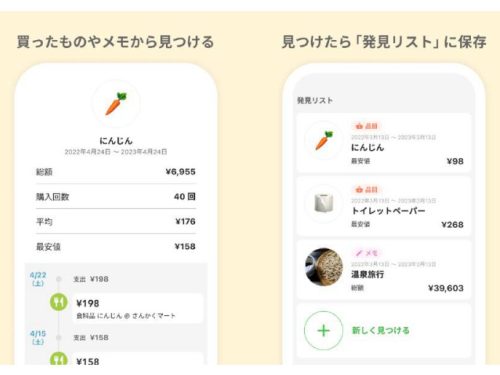This screenshot has height=375, width=500.
Task: Click the 総額 ¥6,955 row
Action: tap(116, 172)
